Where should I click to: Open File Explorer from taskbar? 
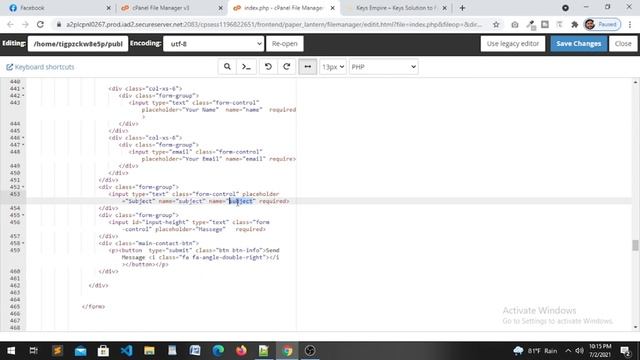click(x=149, y=351)
